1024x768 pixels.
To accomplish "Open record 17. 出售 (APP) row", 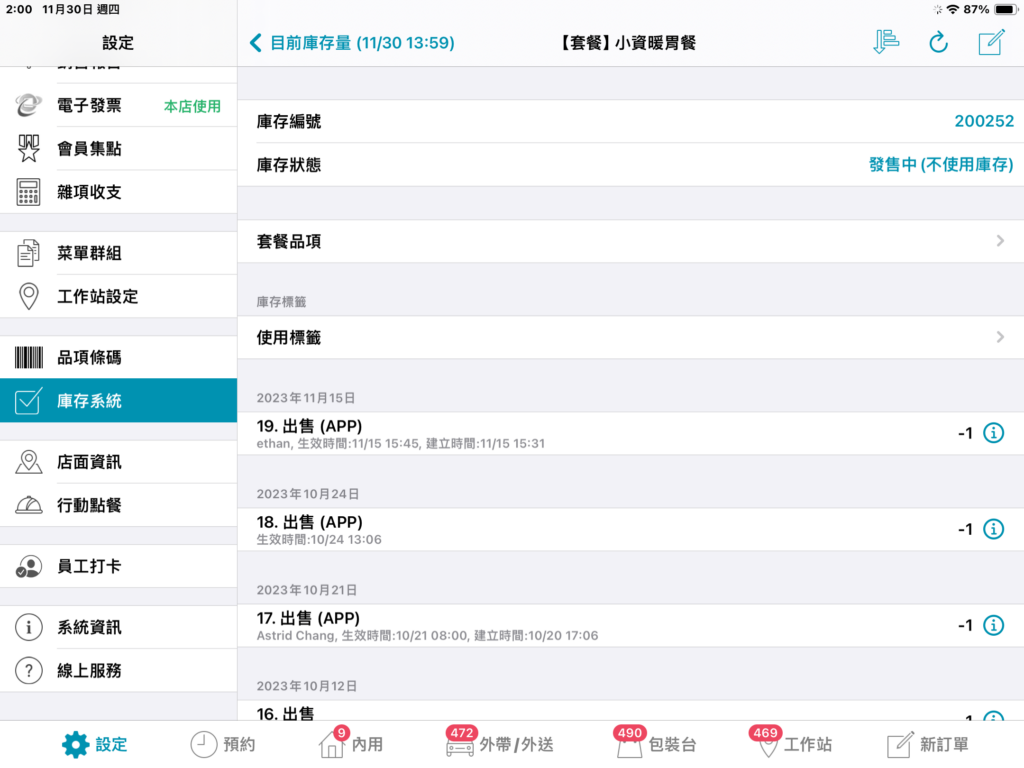I will coord(631,625).
